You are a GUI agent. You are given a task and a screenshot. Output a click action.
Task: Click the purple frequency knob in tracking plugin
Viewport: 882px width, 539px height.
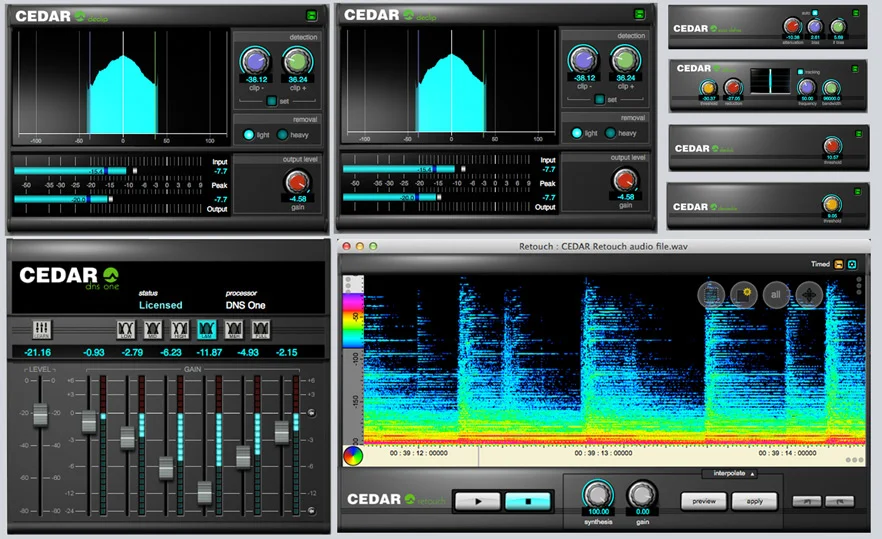tap(807, 87)
